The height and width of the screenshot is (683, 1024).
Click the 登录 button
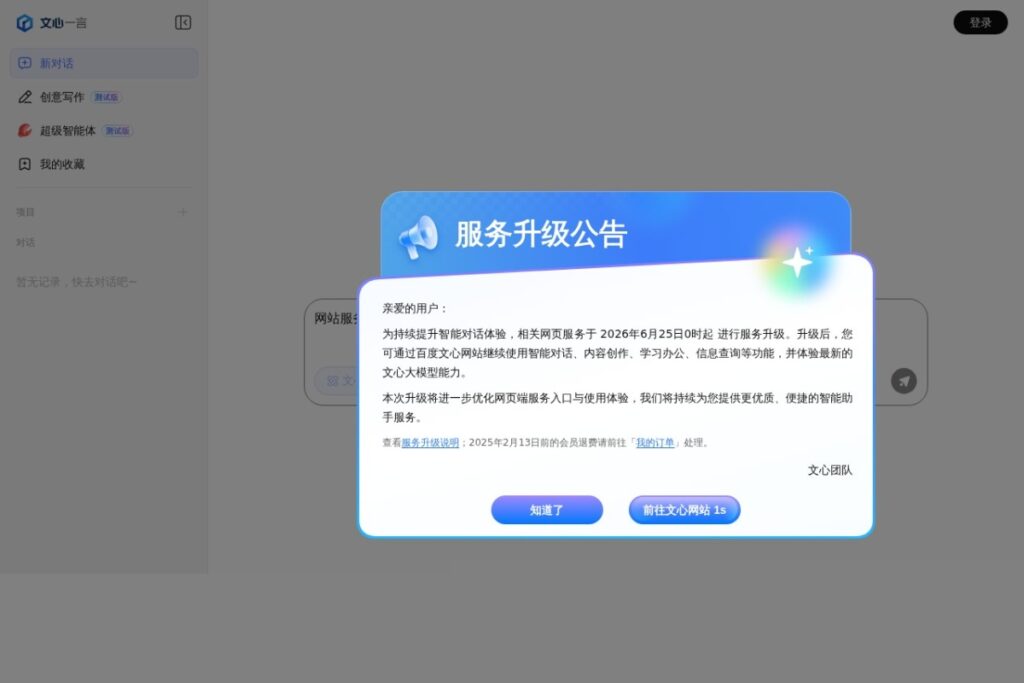[980, 23]
